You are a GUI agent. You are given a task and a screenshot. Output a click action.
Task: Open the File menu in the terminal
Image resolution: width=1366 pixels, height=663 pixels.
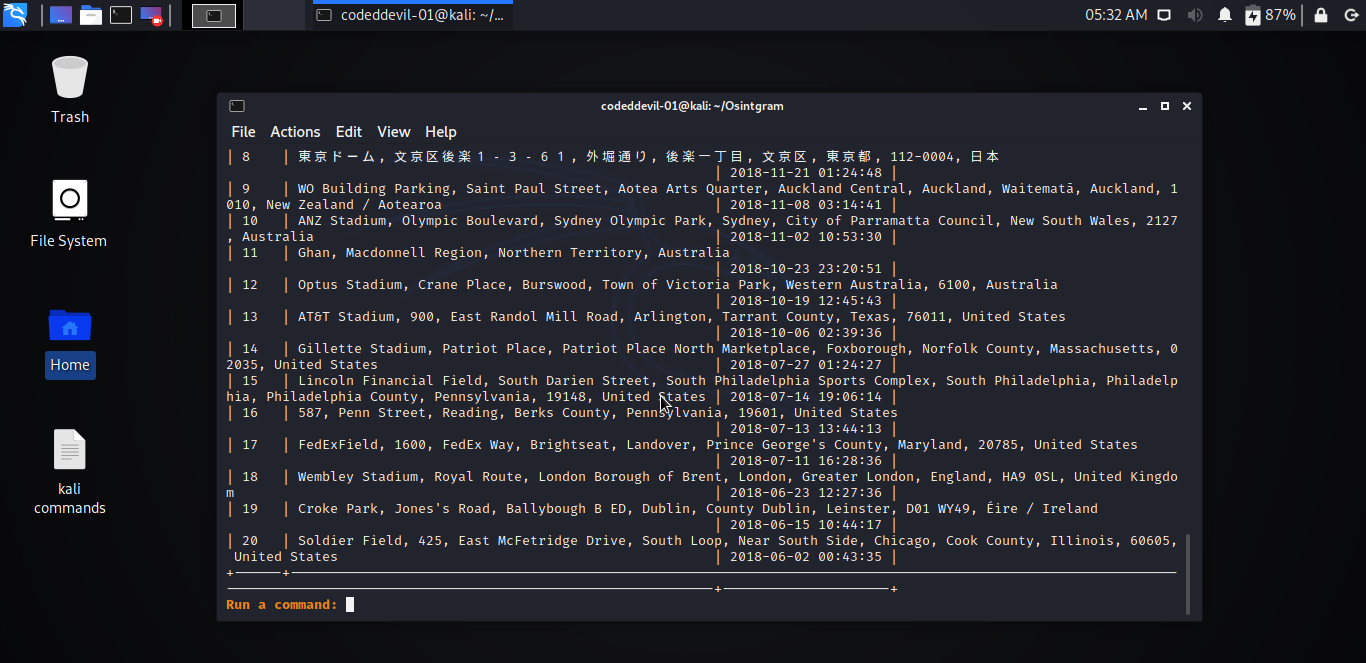[243, 132]
